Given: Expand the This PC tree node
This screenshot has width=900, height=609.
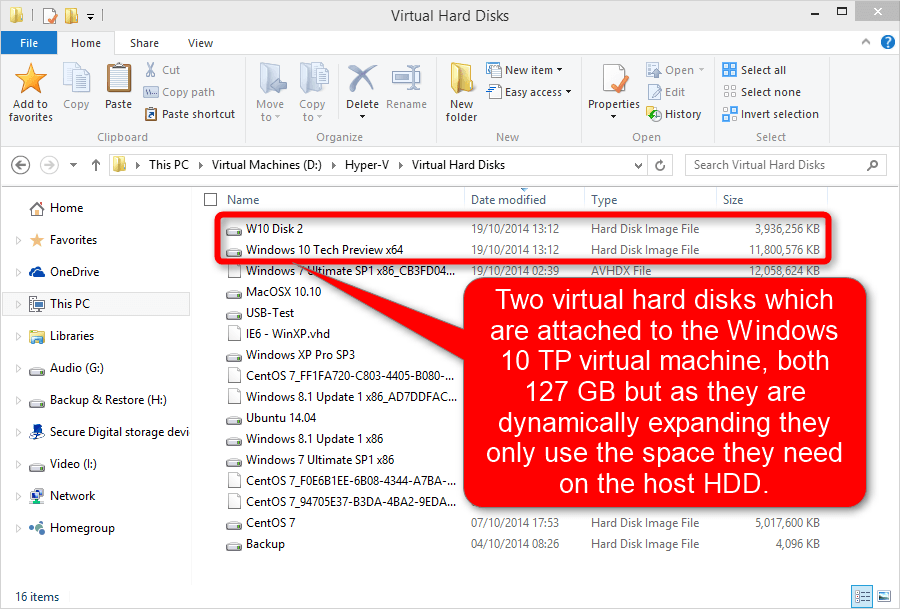Looking at the screenshot, I should pyautogui.click(x=18, y=304).
